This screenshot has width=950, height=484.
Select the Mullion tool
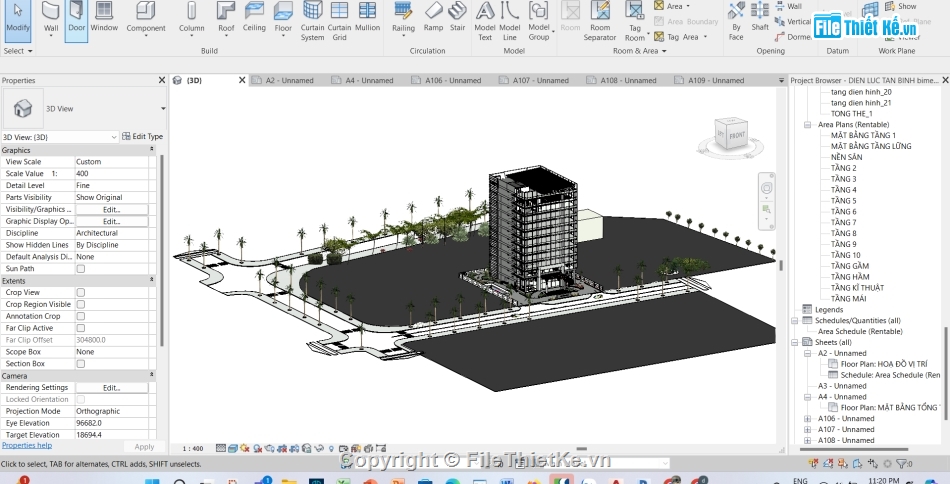pos(367,17)
